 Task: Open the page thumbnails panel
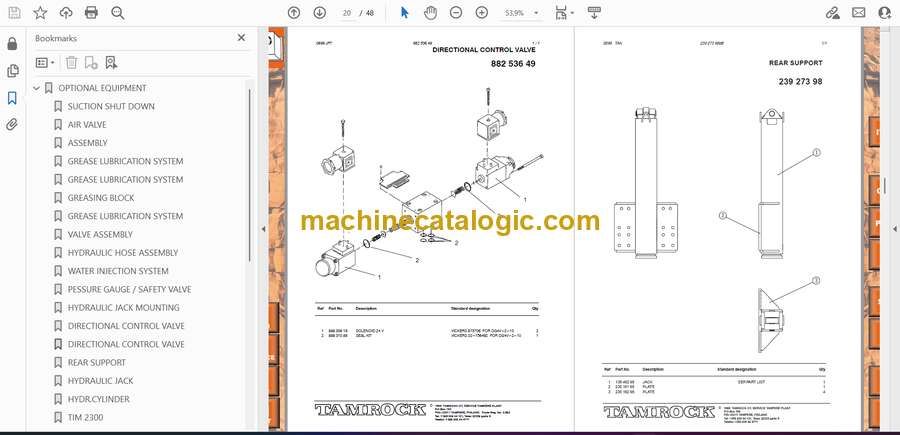coord(12,71)
